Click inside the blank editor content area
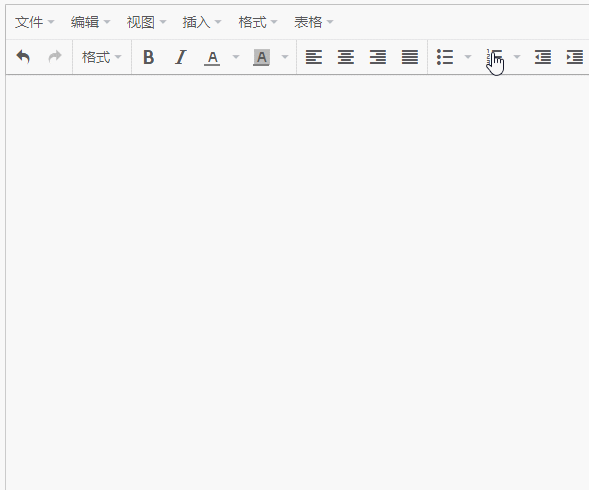Viewport: 589px width, 490px height. click(298, 282)
